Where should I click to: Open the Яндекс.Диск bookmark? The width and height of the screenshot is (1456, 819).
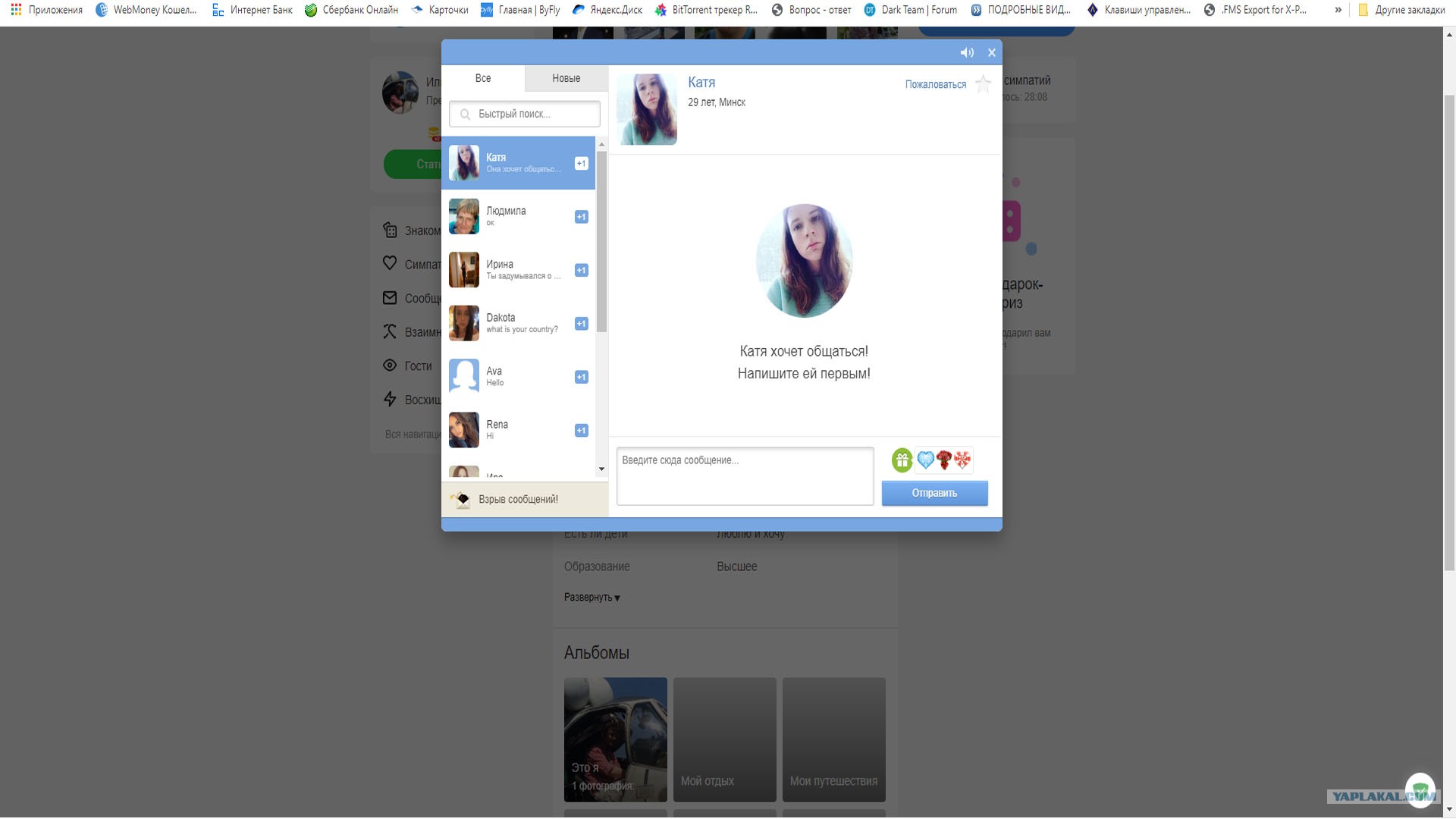point(607,10)
